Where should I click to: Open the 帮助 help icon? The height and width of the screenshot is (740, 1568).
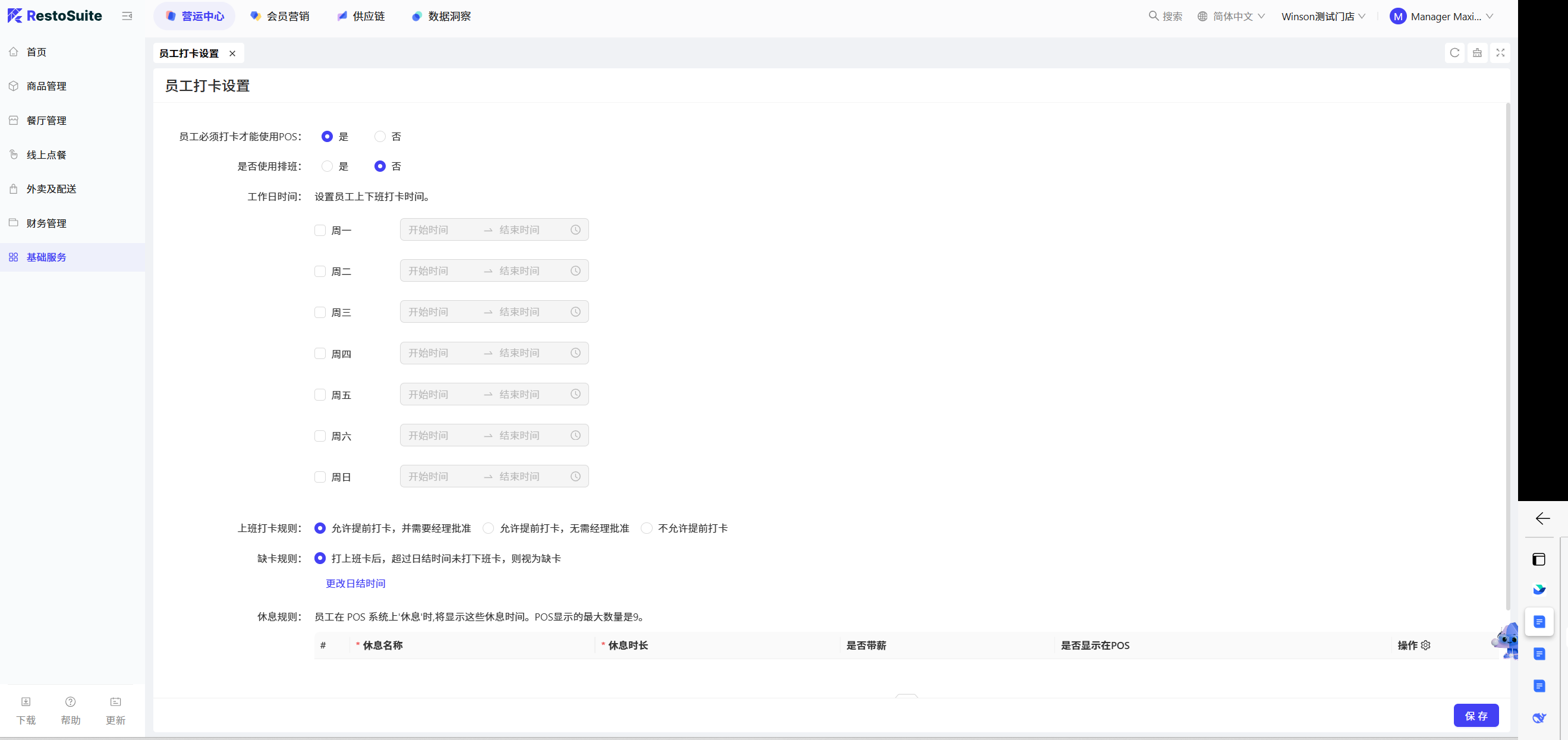click(x=71, y=701)
